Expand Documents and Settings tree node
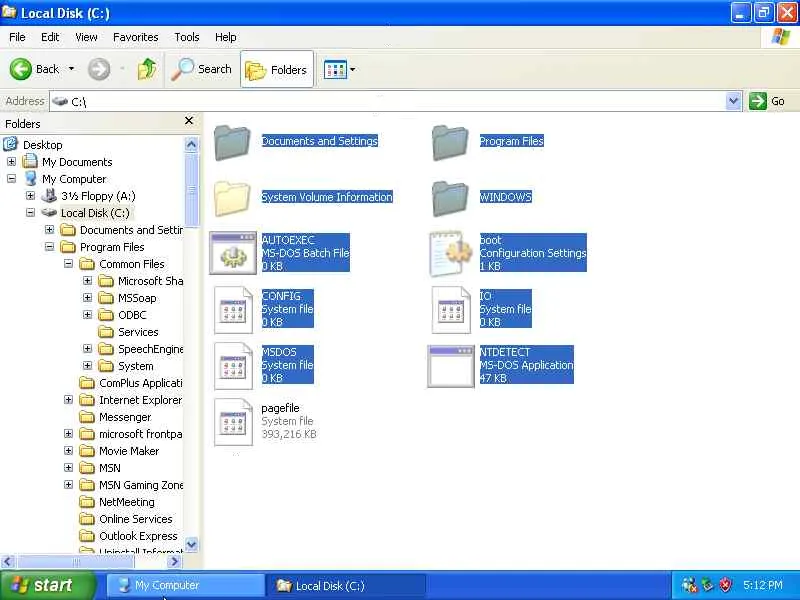800x600 pixels. coord(49,230)
